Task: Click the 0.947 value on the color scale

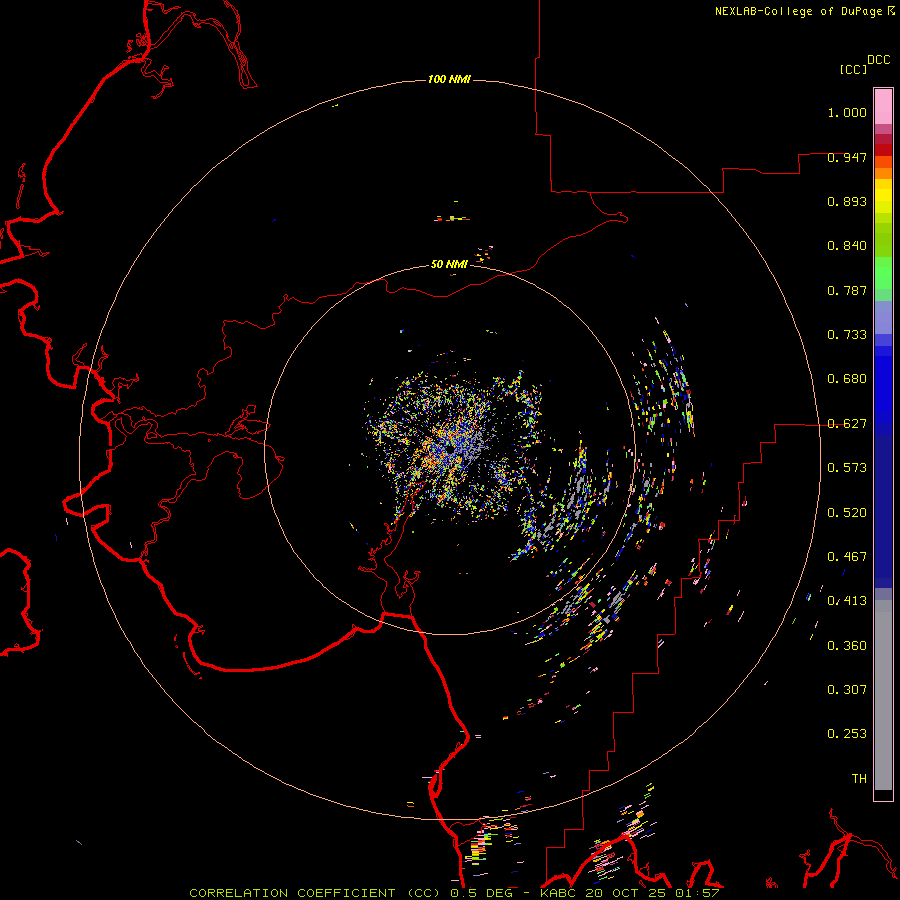Action: tap(847, 157)
